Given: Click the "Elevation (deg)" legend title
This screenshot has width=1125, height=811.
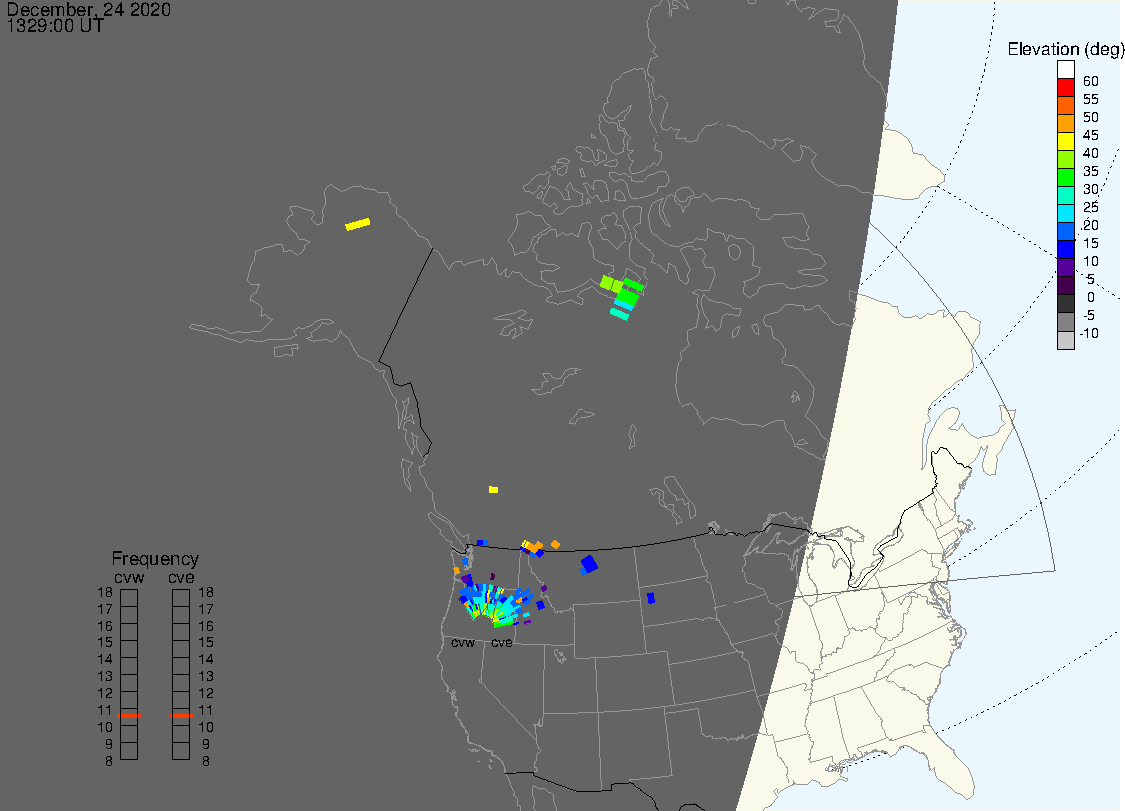Looking at the screenshot, I should pos(1065,49).
